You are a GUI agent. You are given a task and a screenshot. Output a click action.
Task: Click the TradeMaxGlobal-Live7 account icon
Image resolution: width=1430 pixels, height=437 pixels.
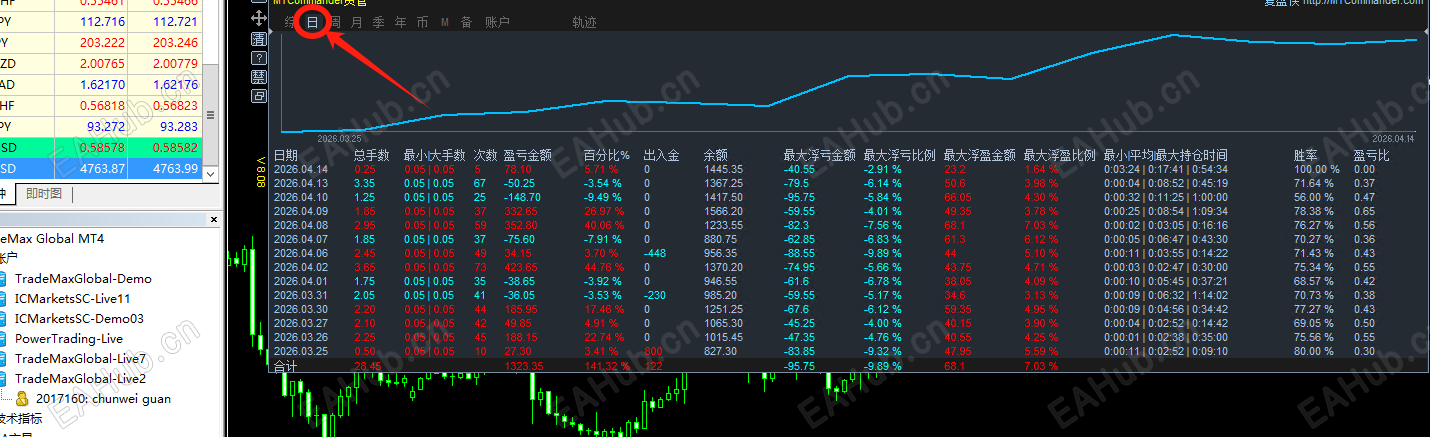[5, 358]
